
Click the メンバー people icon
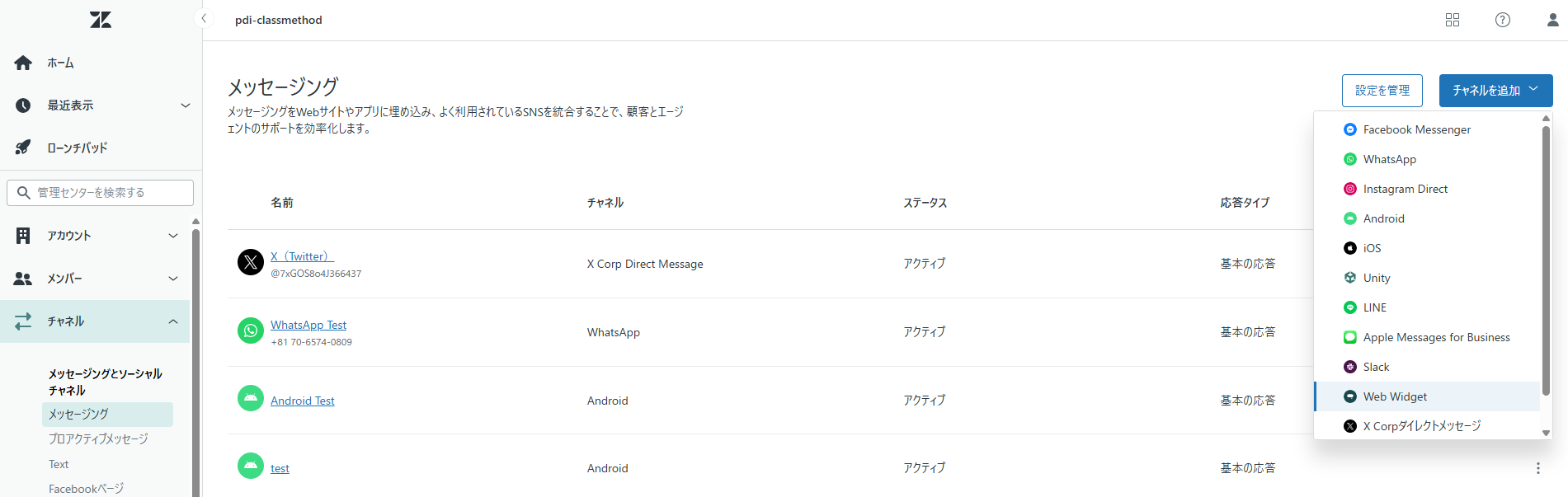(21, 278)
